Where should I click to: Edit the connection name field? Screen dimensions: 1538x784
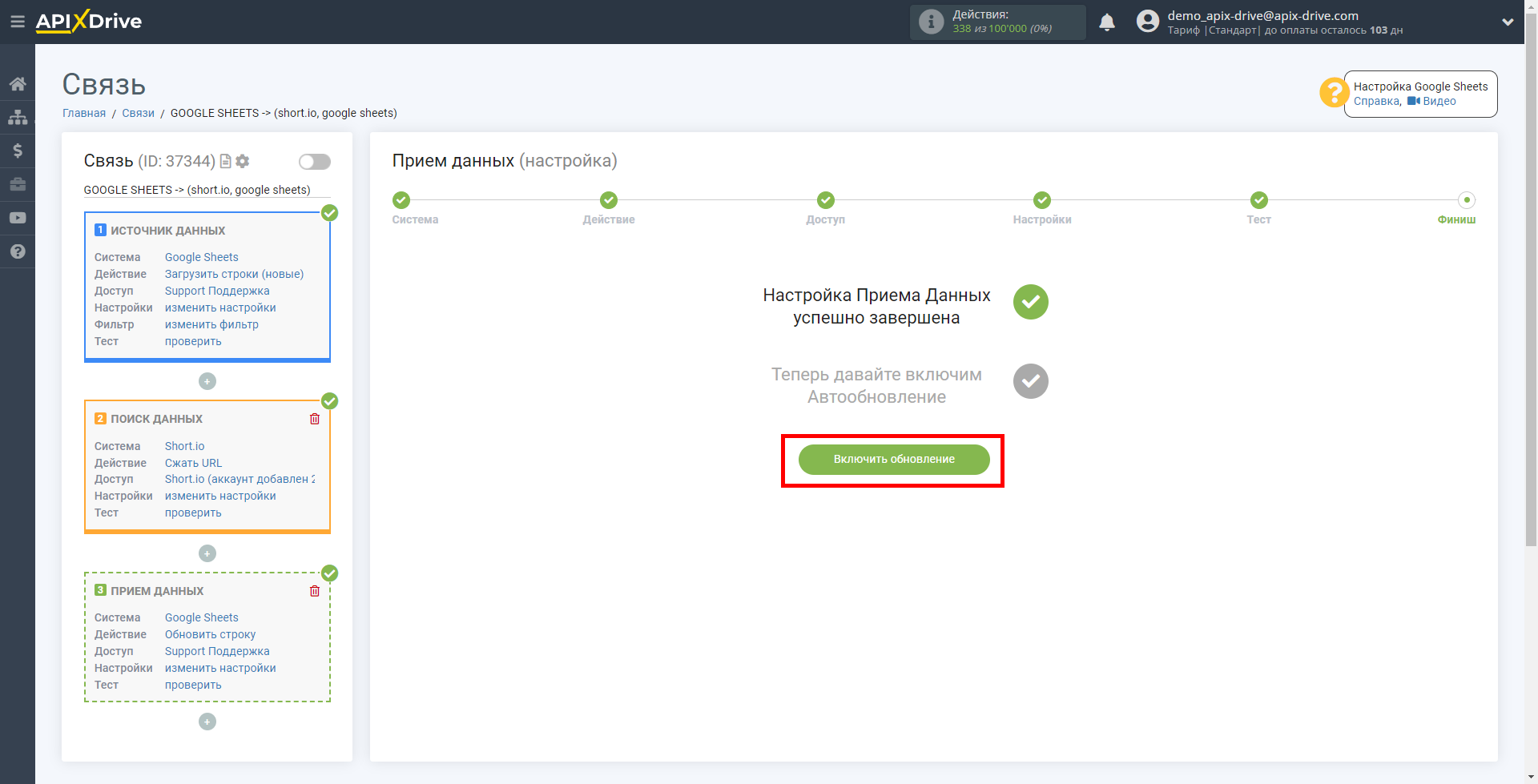[x=207, y=190]
